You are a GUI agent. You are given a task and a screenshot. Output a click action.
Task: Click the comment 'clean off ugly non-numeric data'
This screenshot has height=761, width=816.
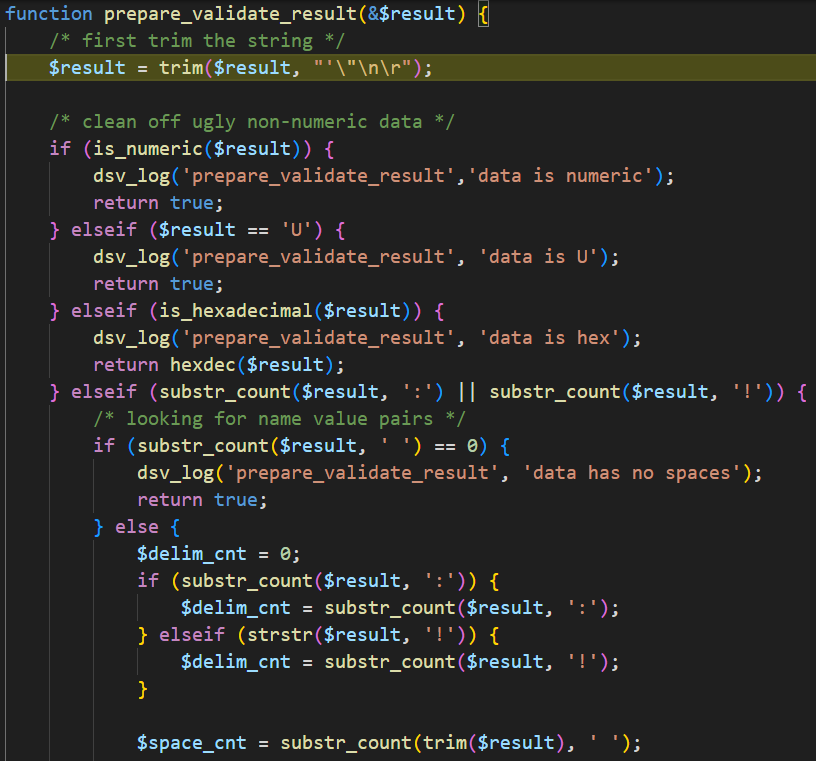(x=252, y=122)
